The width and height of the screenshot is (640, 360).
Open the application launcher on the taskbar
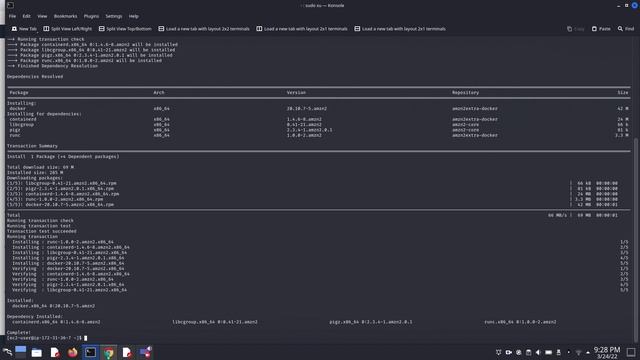point(7,352)
